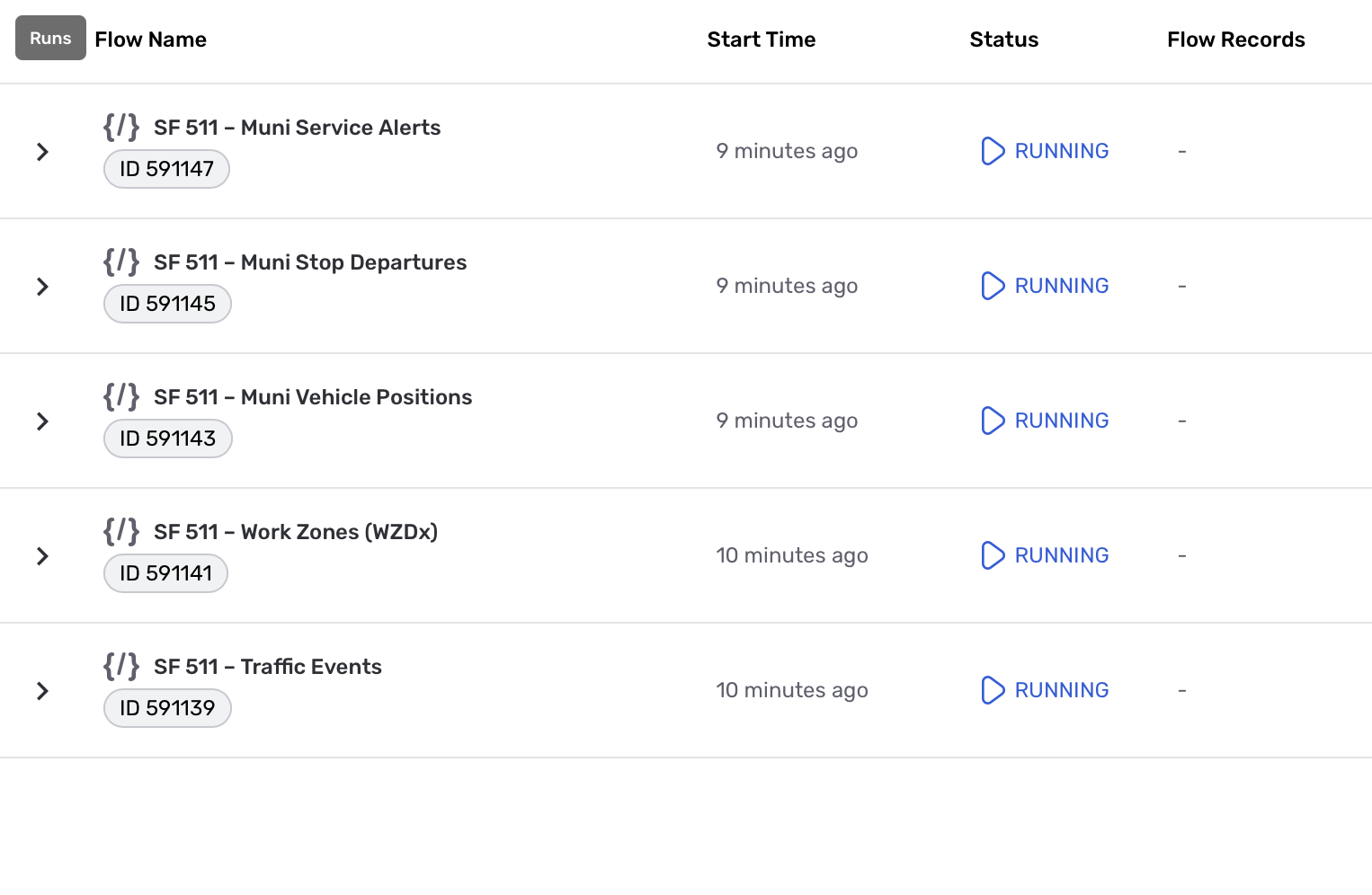The height and width of the screenshot is (895, 1372).
Task: Click the code icon for Traffic Events
Action: (x=121, y=666)
